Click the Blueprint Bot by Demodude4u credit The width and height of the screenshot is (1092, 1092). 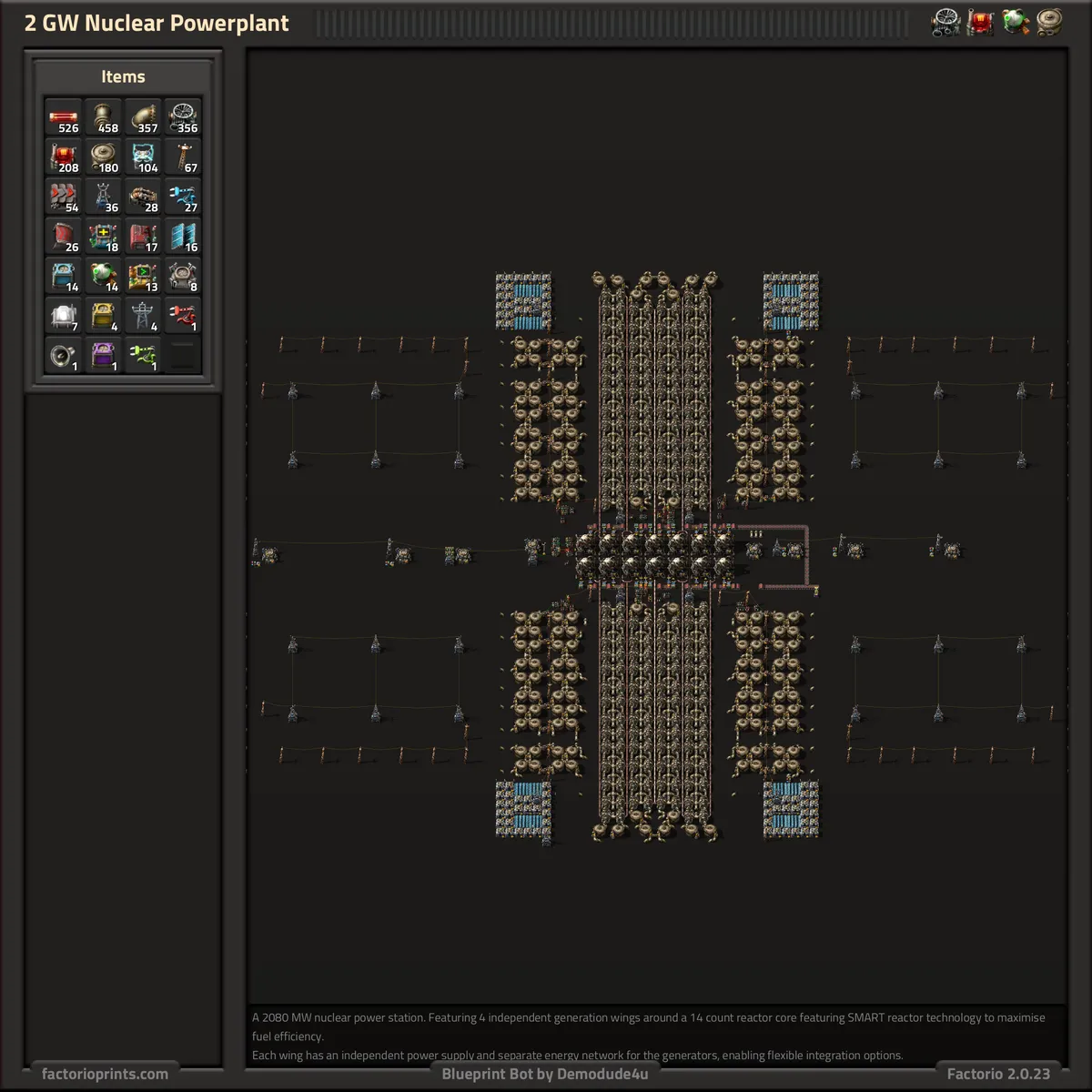545,1074
